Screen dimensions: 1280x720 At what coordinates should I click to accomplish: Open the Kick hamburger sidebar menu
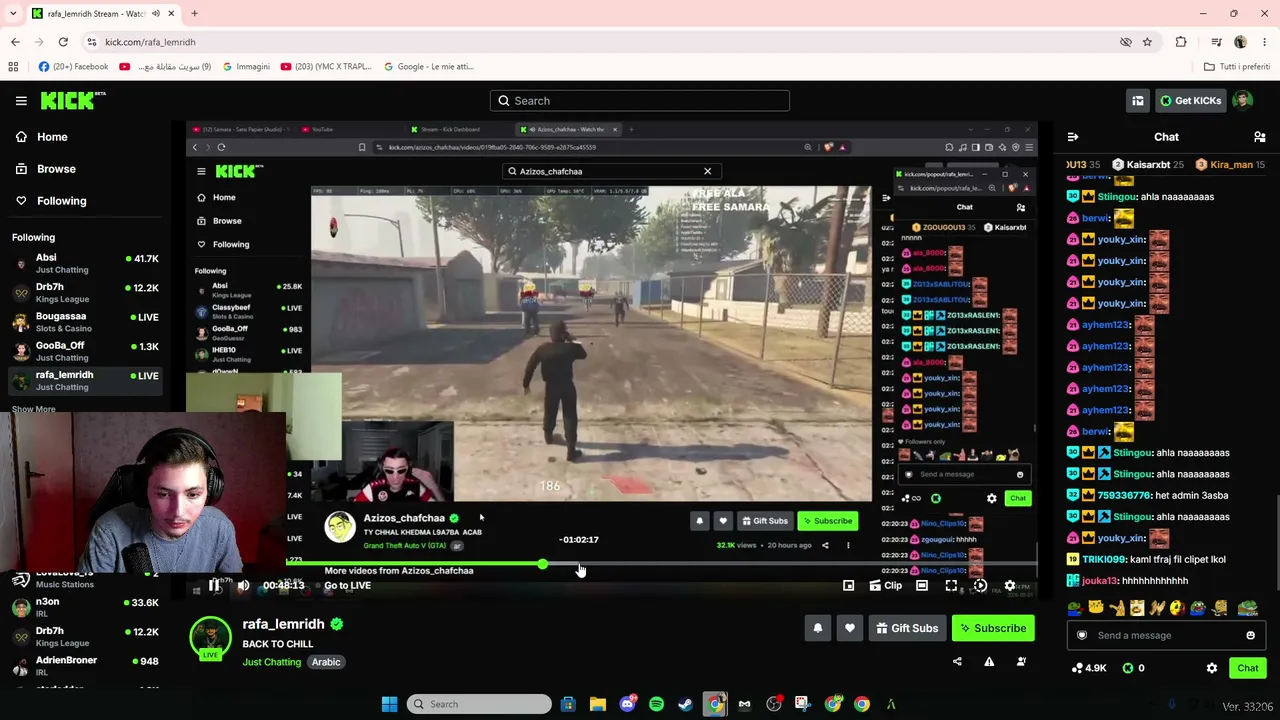(21, 100)
